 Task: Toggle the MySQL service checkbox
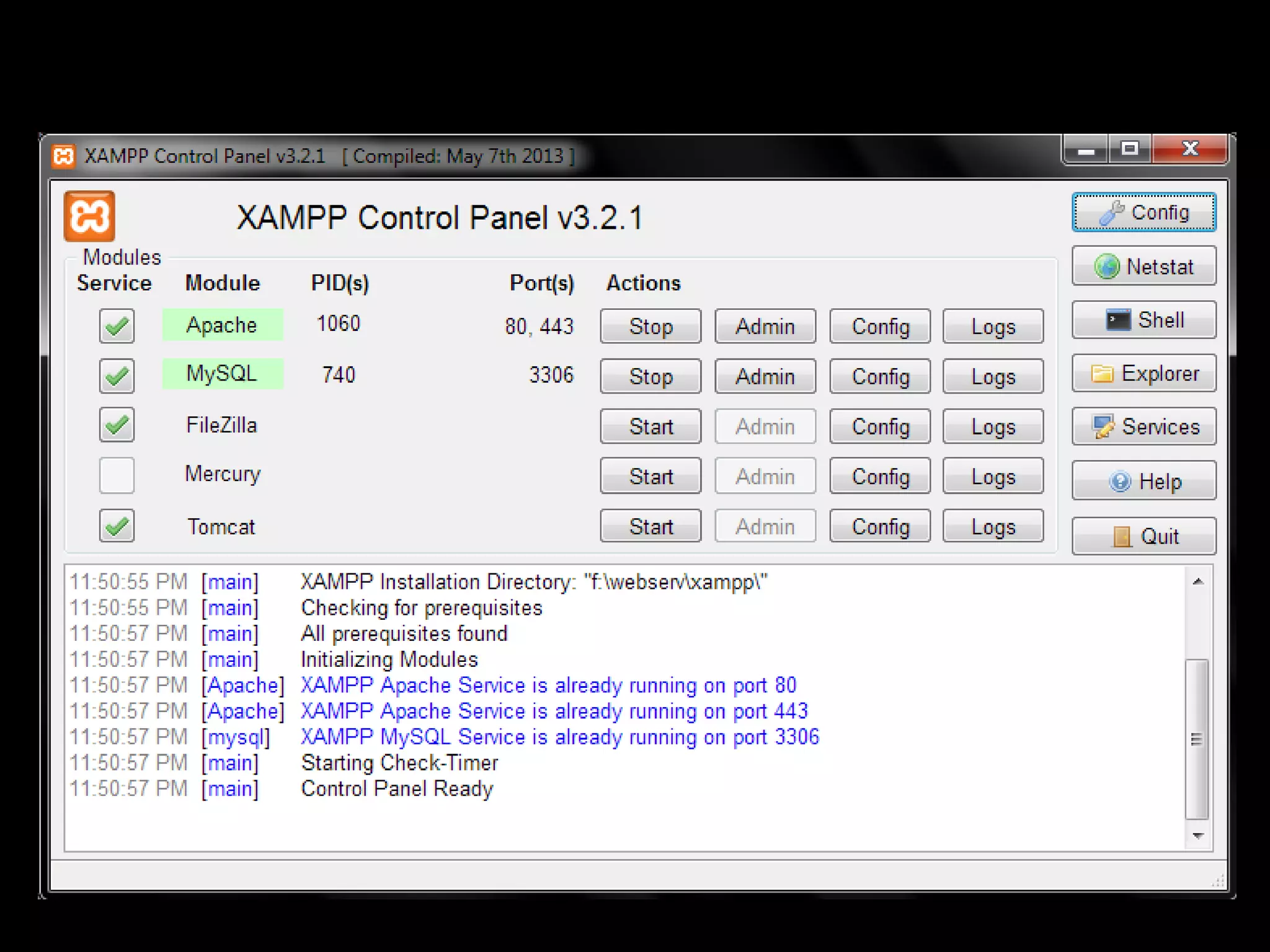(117, 376)
